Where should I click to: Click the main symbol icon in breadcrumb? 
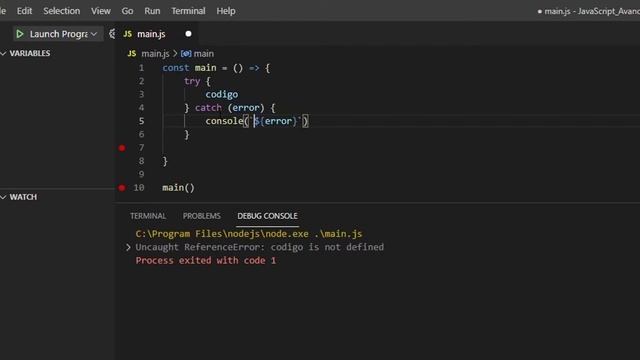[x=186, y=53]
